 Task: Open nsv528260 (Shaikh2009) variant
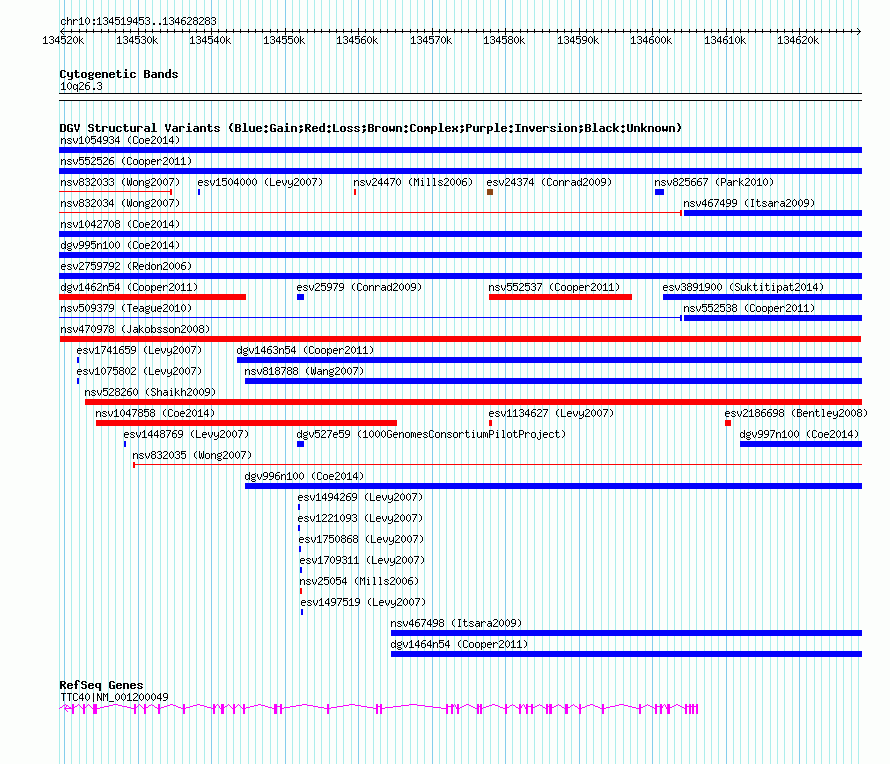pos(150,392)
